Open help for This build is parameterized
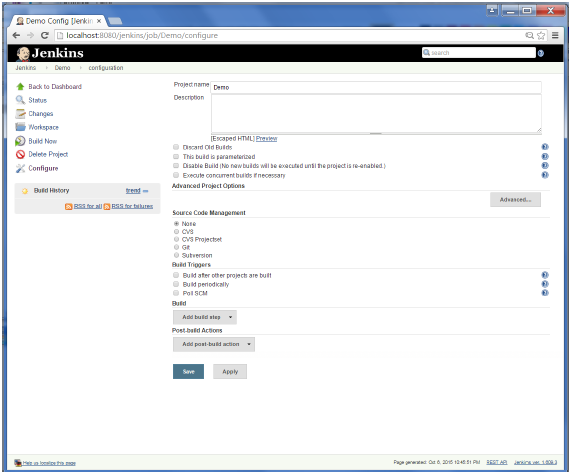Screen dimensions: 571x474 [x=545, y=157]
